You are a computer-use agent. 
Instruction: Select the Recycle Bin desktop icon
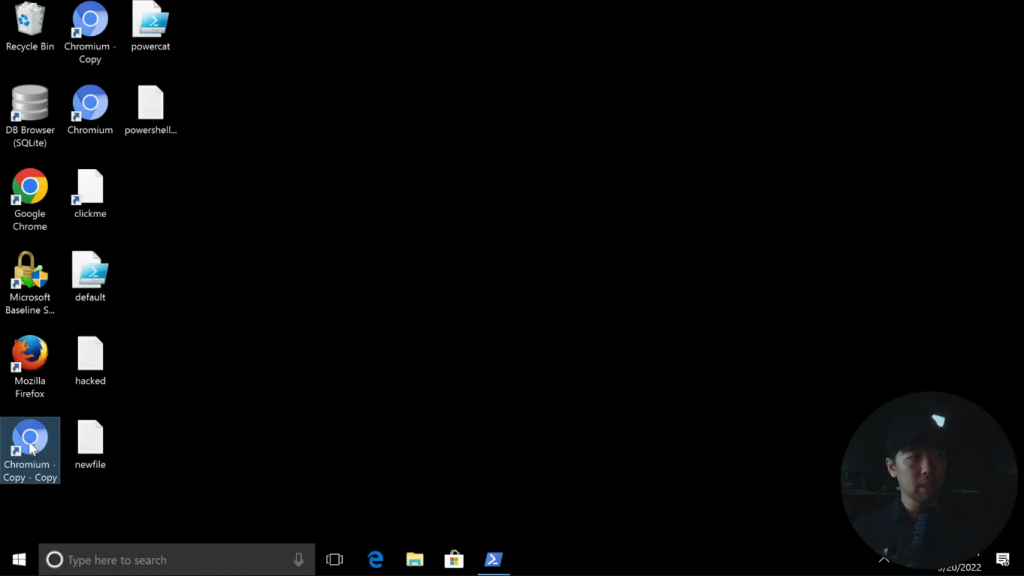click(x=30, y=27)
